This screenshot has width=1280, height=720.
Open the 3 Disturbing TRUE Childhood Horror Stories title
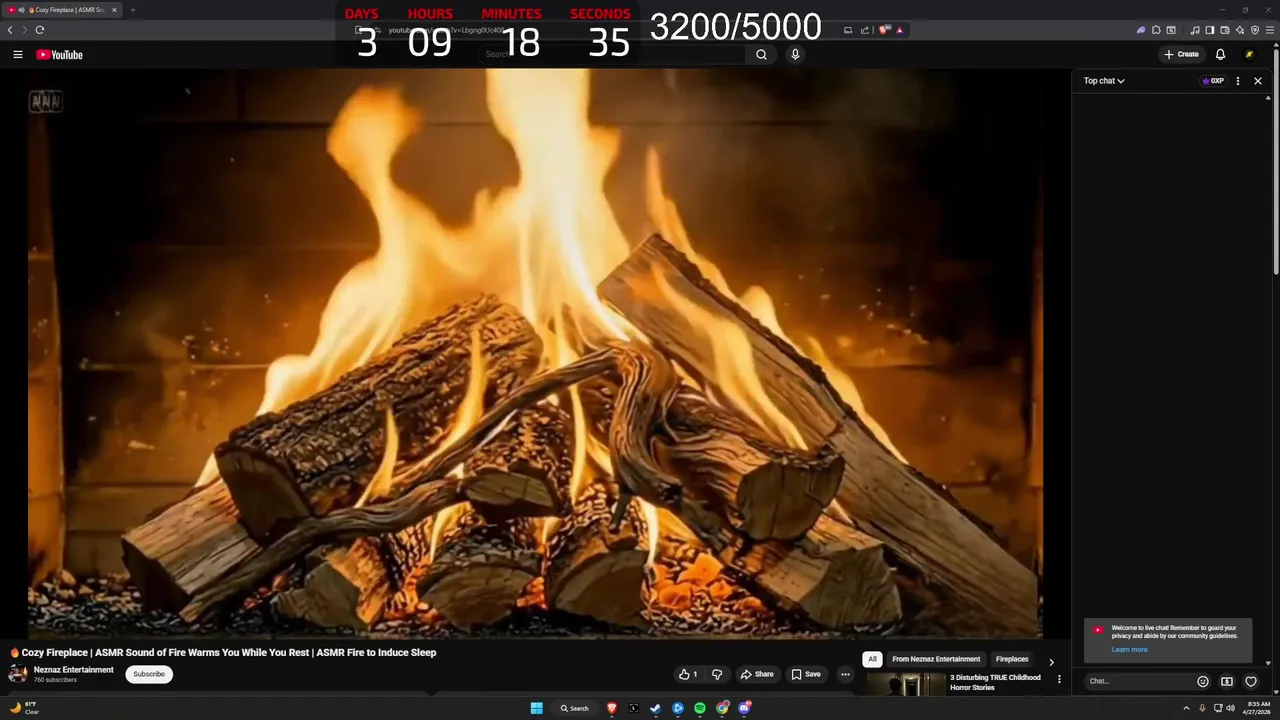click(x=995, y=682)
